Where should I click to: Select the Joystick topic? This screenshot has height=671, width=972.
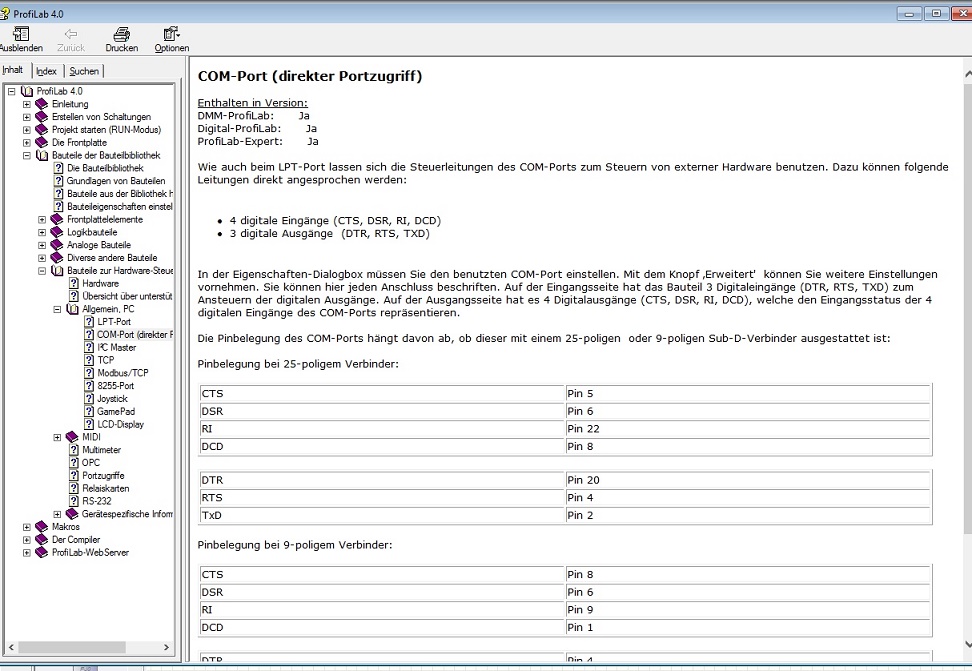coord(112,399)
